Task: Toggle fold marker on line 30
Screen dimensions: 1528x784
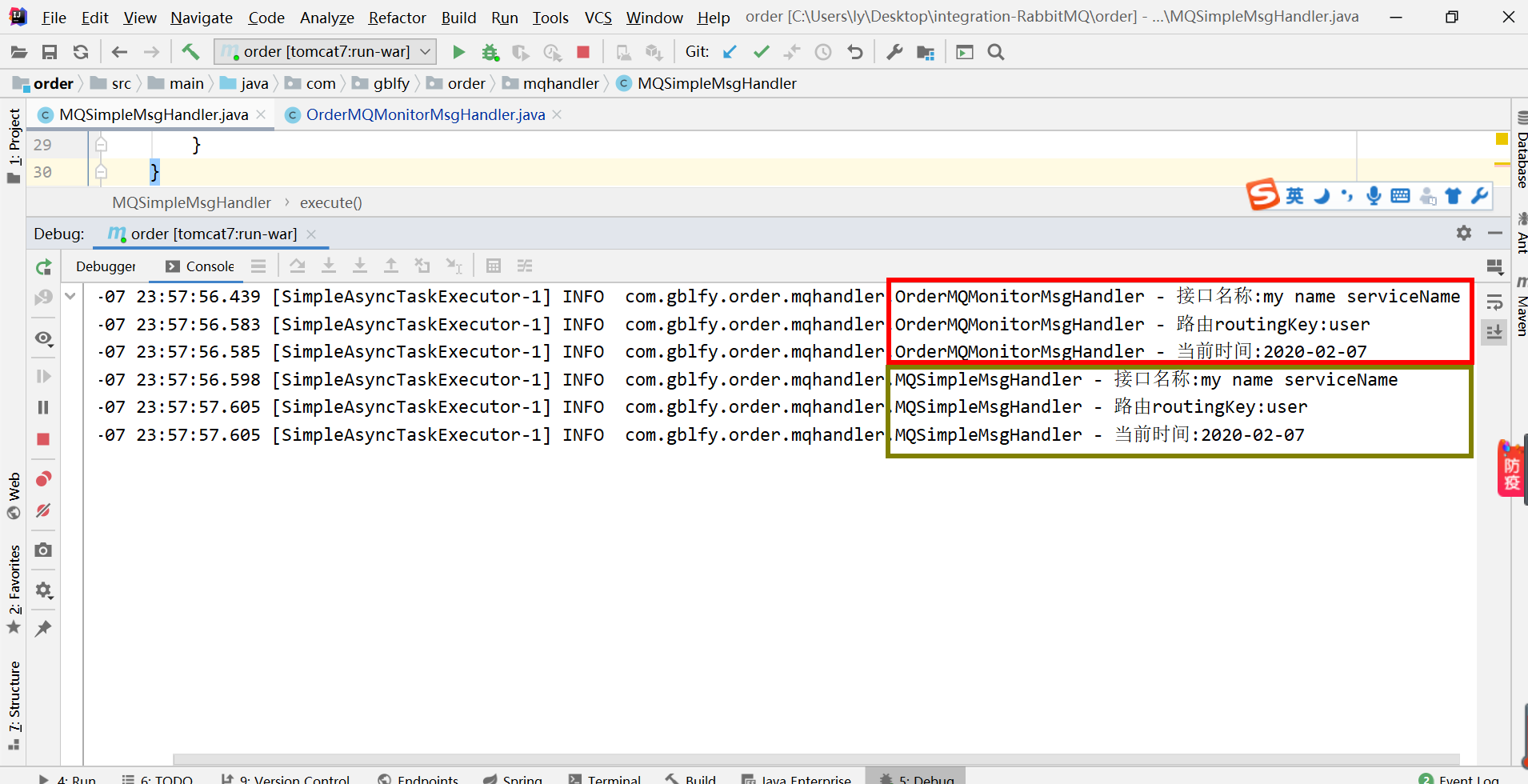Action: click(101, 172)
